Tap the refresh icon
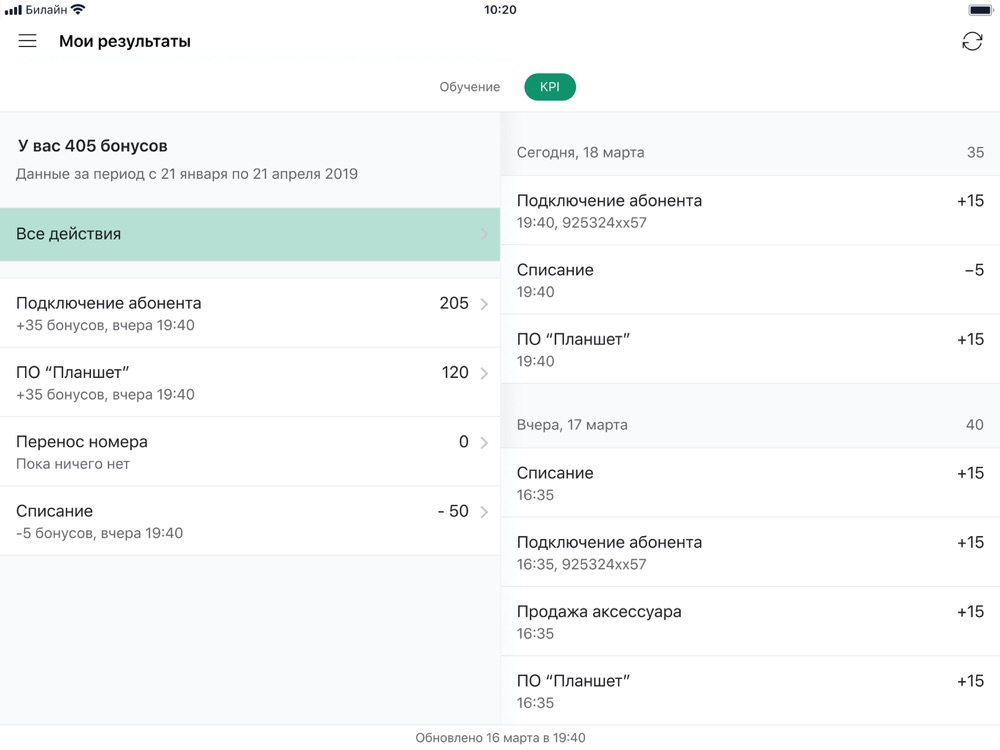Viewport: 1000px width, 750px height. point(972,41)
